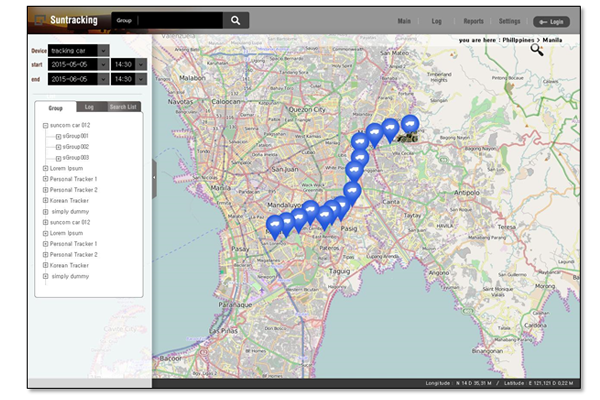Click the blue car marker near White Plains
Screen dimensions: 600x400
tap(355, 171)
